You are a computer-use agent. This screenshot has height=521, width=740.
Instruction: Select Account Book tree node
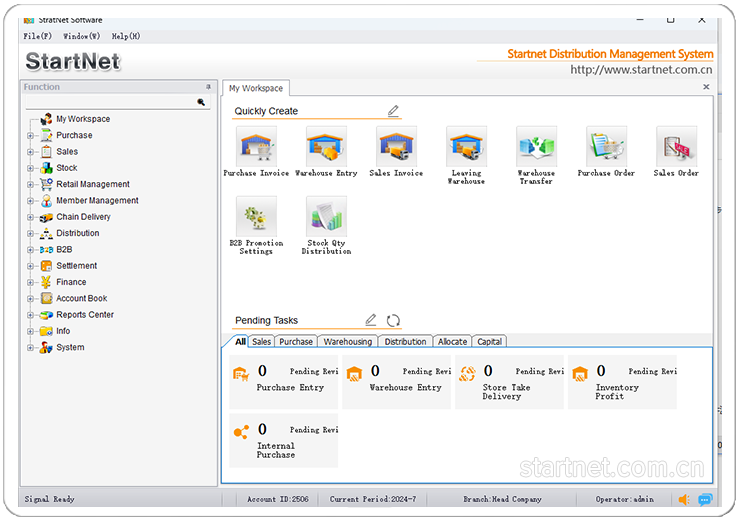click(82, 298)
